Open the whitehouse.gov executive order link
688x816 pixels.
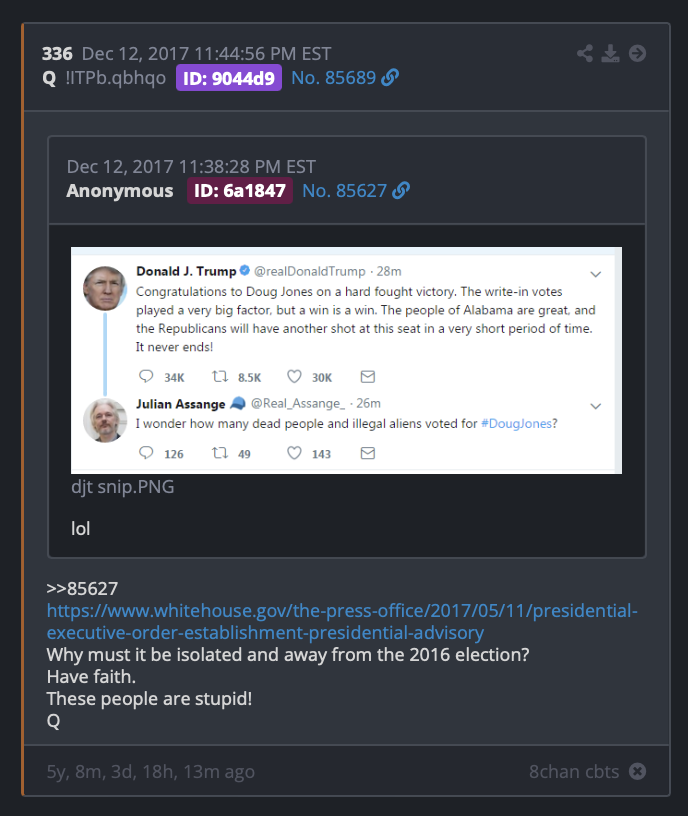(342, 621)
